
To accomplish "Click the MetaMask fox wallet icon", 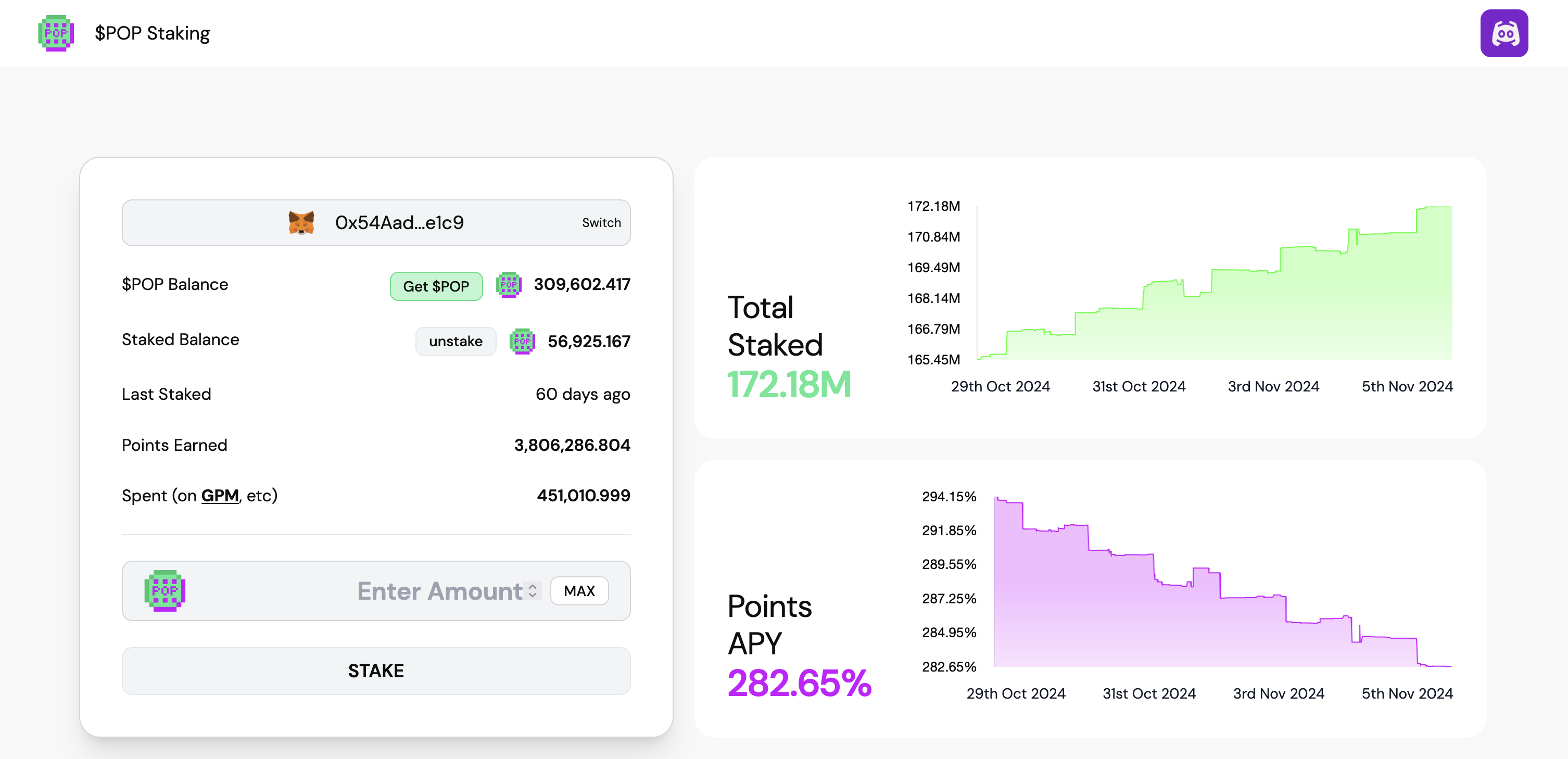I will [x=301, y=223].
